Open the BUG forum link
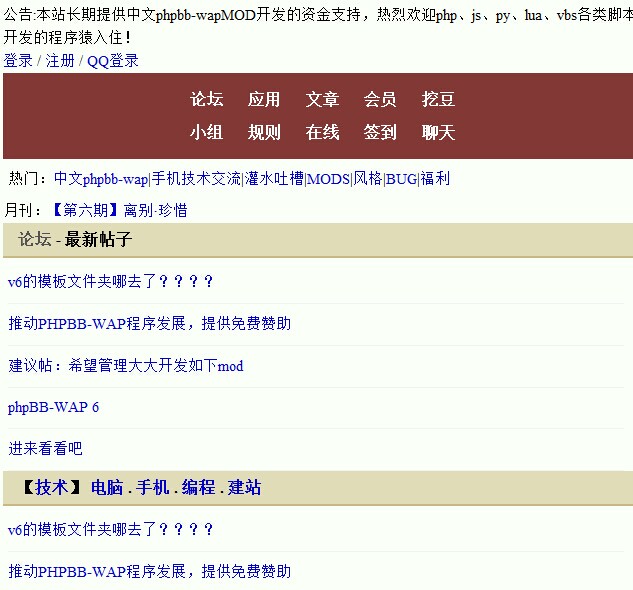 tap(401, 179)
